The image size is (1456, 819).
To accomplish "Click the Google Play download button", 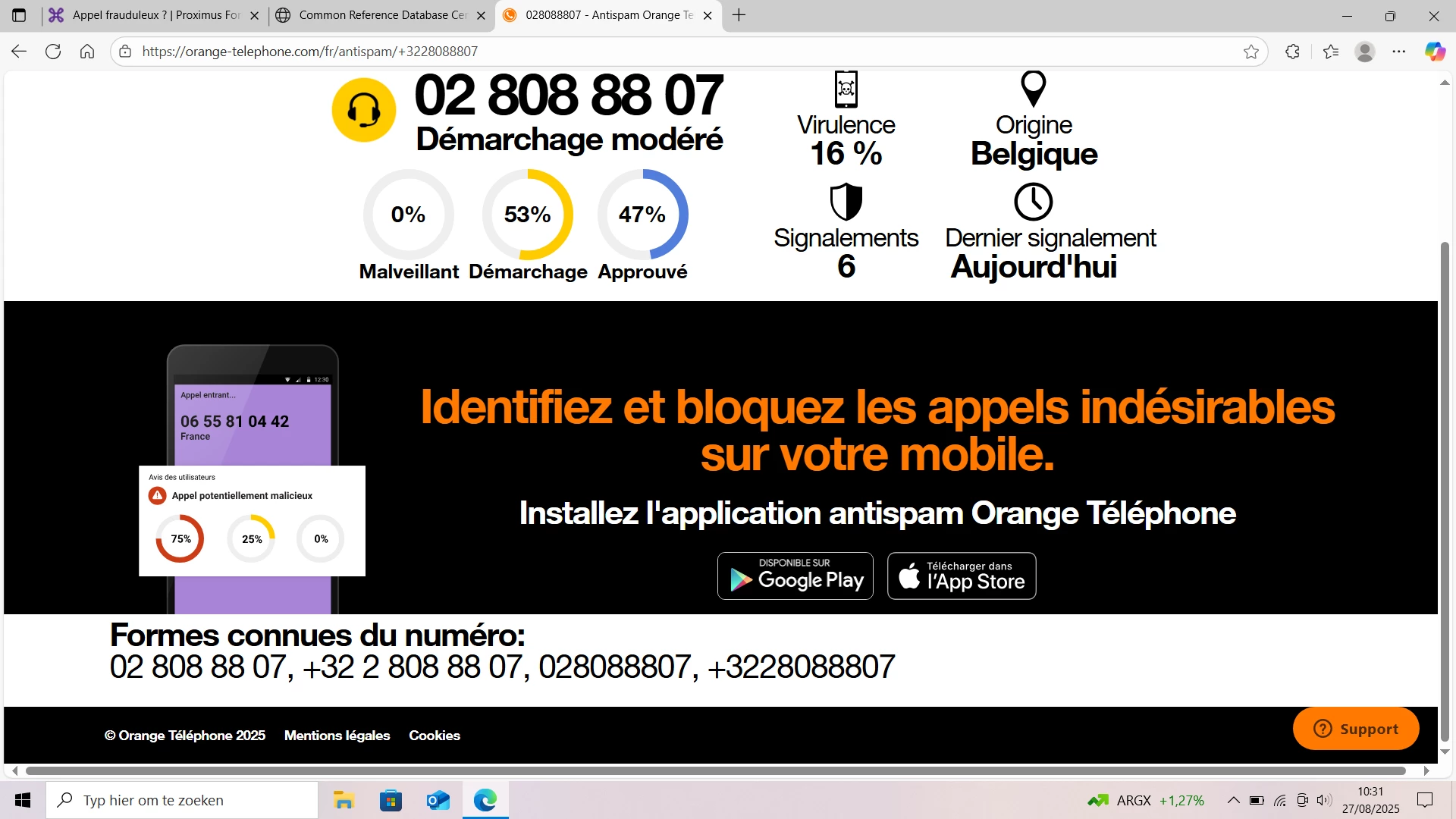I will (795, 576).
